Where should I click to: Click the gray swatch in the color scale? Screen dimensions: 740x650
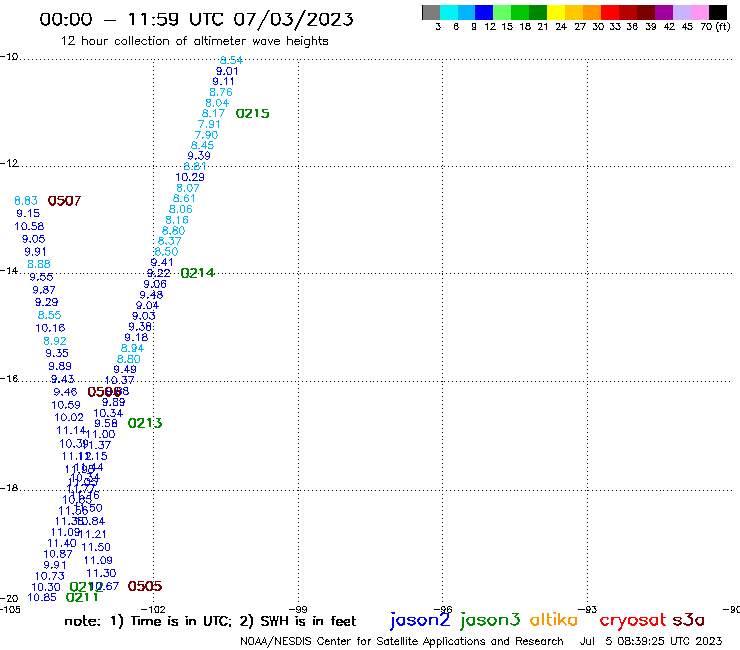click(431, 12)
